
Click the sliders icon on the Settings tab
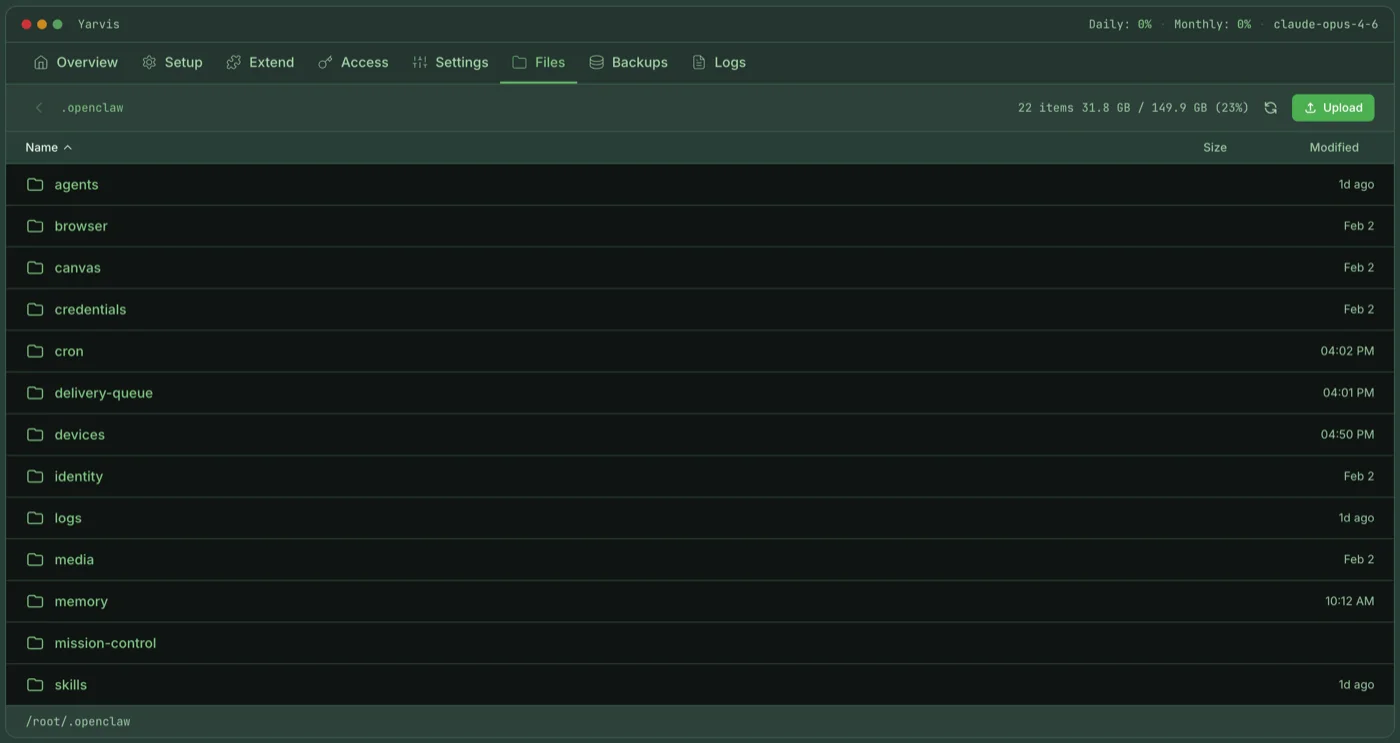419,62
